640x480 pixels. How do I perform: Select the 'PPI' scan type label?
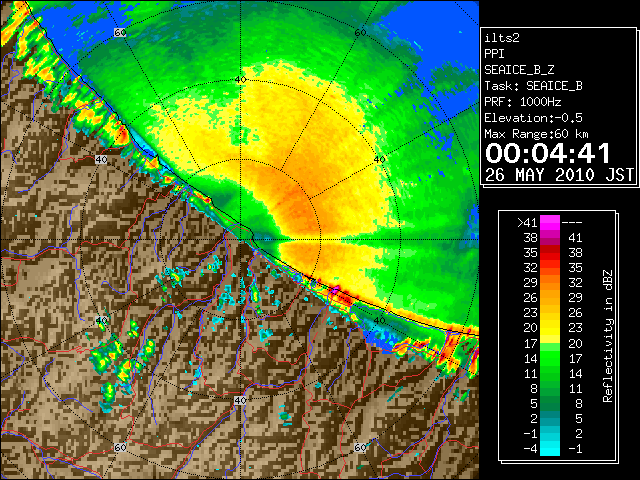pyautogui.click(x=494, y=54)
